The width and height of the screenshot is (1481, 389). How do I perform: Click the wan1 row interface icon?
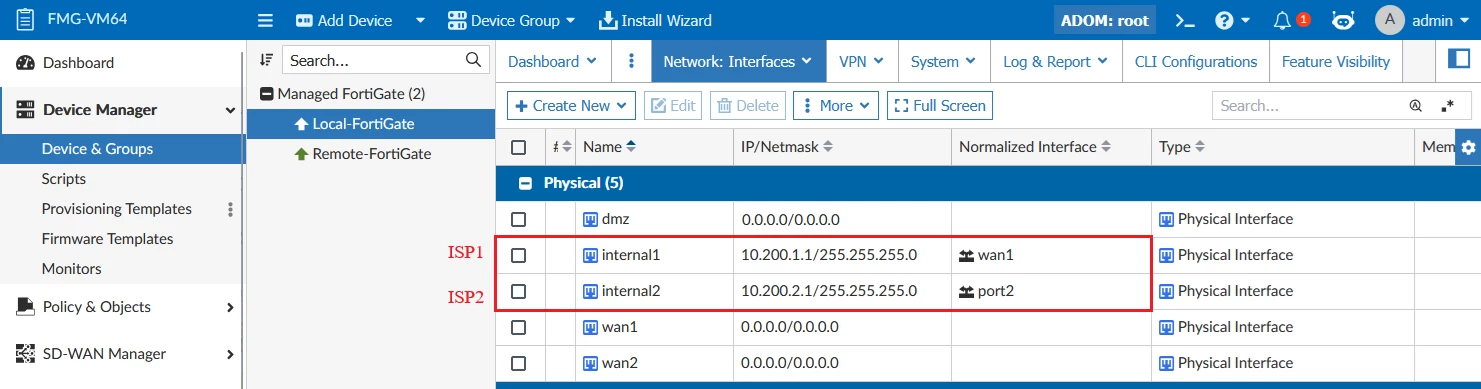coord(590,327)
